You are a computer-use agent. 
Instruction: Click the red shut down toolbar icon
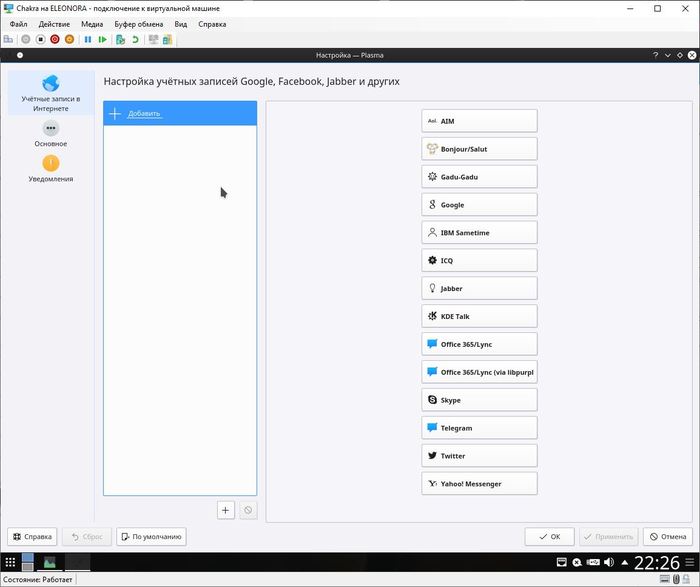point(55,40)
